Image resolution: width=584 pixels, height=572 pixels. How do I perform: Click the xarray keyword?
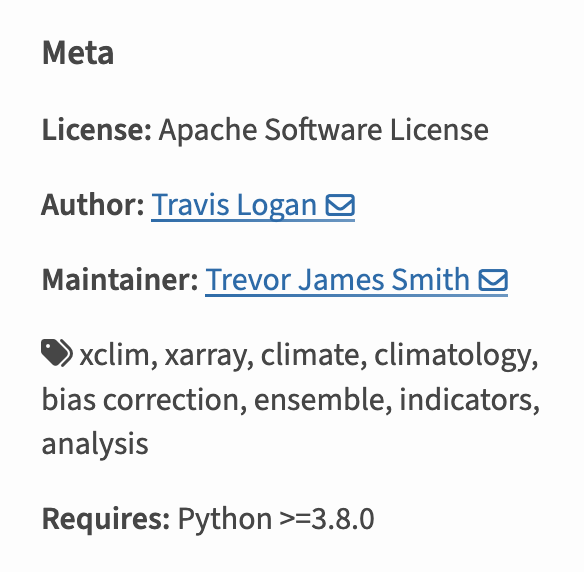(x=205, y=356)
